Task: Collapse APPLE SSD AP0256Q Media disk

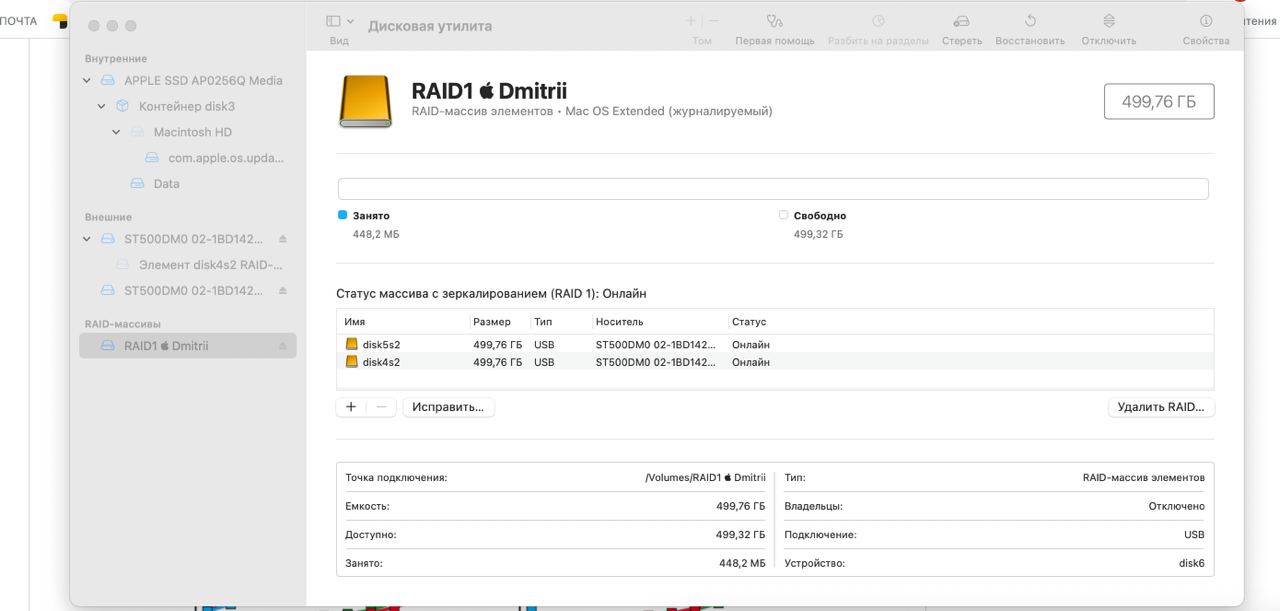Action: coord(87,81)
